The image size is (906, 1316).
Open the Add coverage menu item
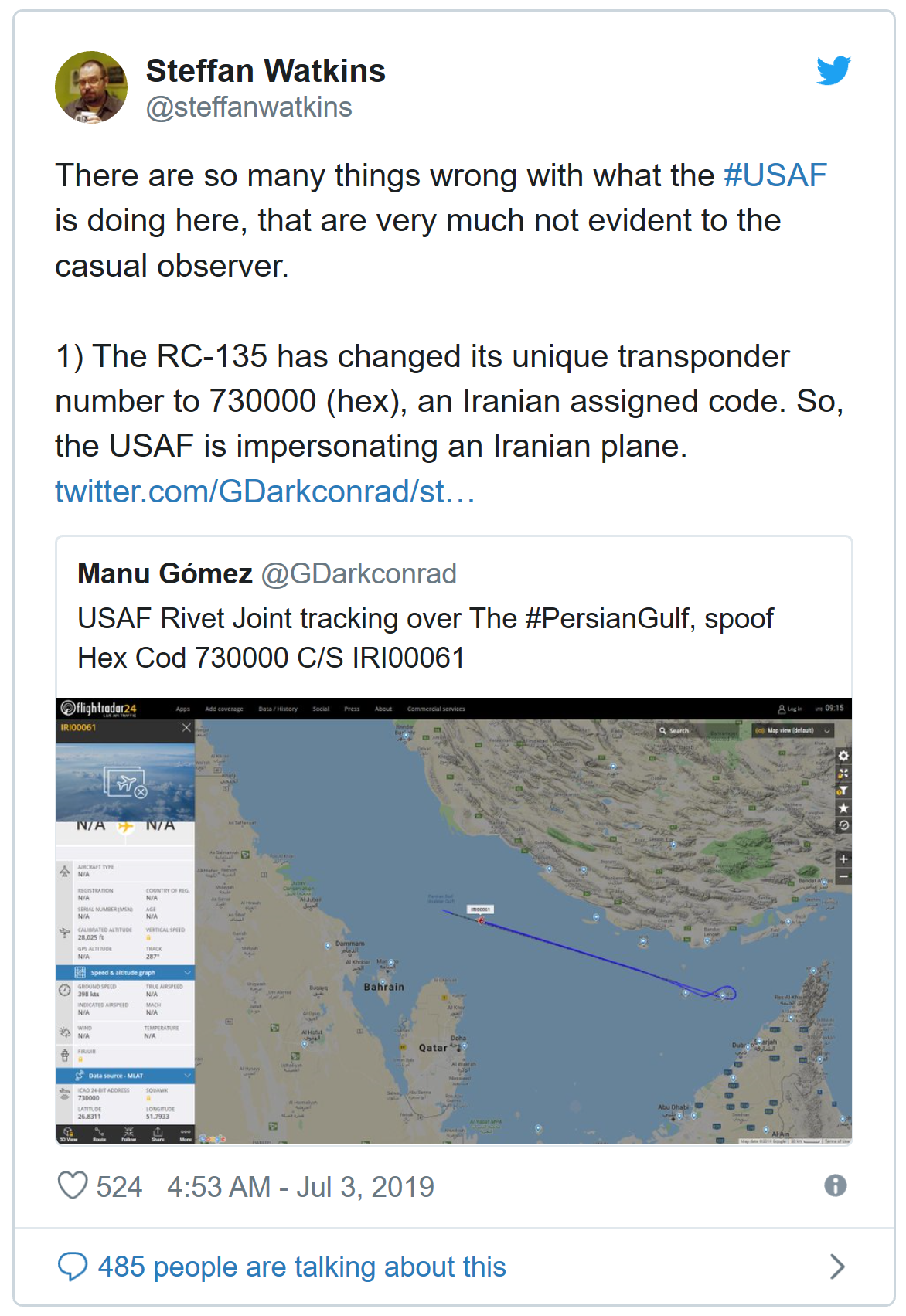(x=223, y=709)
